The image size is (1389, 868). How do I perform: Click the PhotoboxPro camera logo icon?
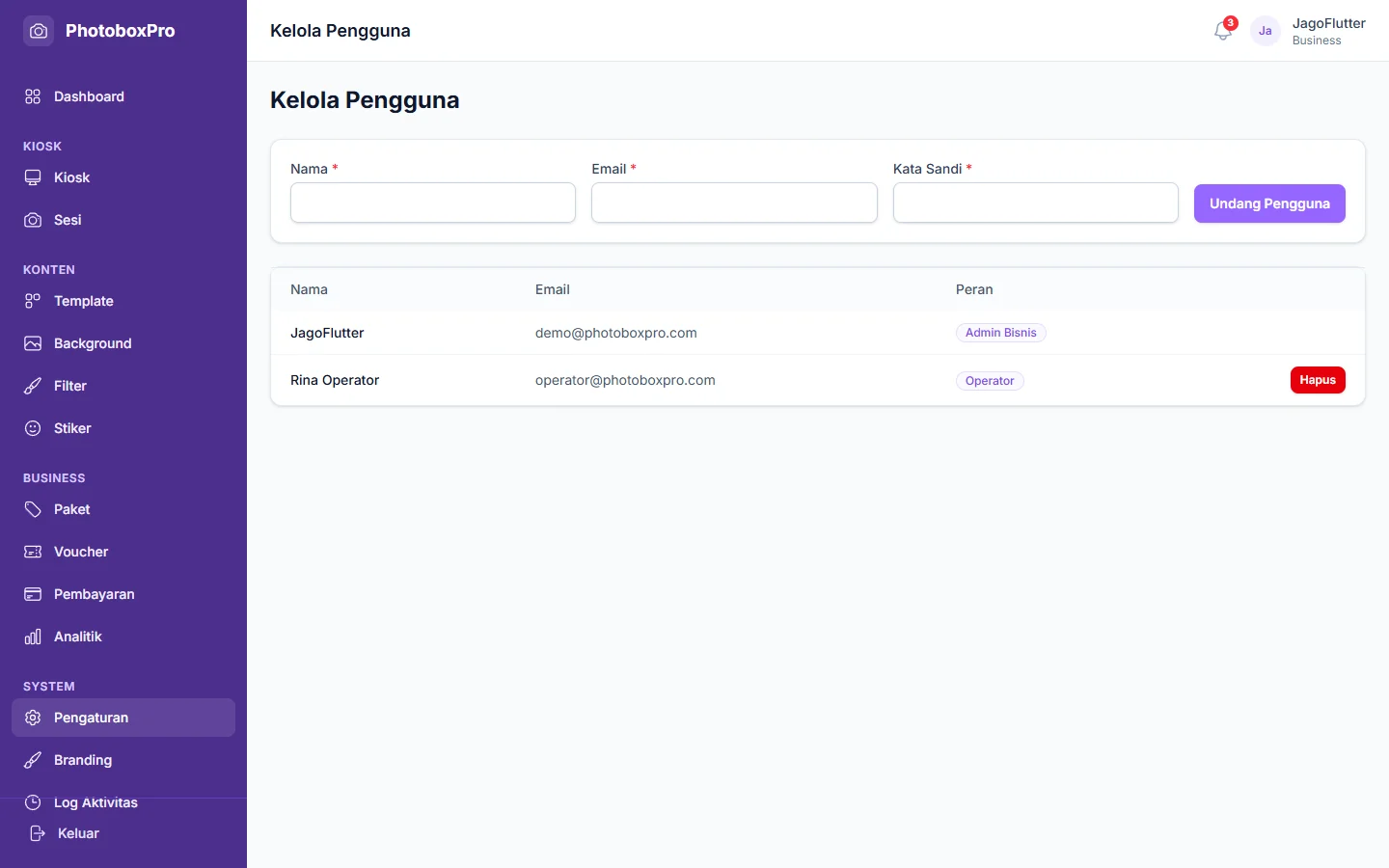click(39, 31)
